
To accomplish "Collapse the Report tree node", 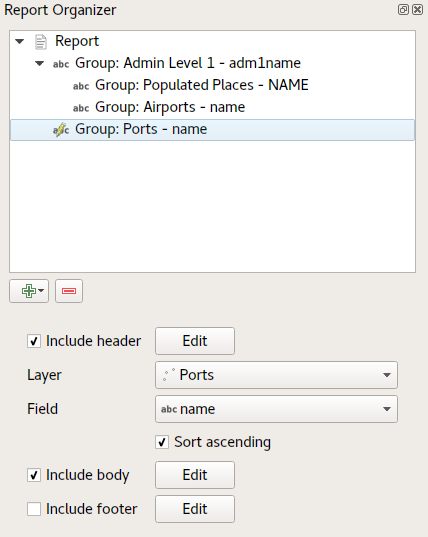I will 20,41.
